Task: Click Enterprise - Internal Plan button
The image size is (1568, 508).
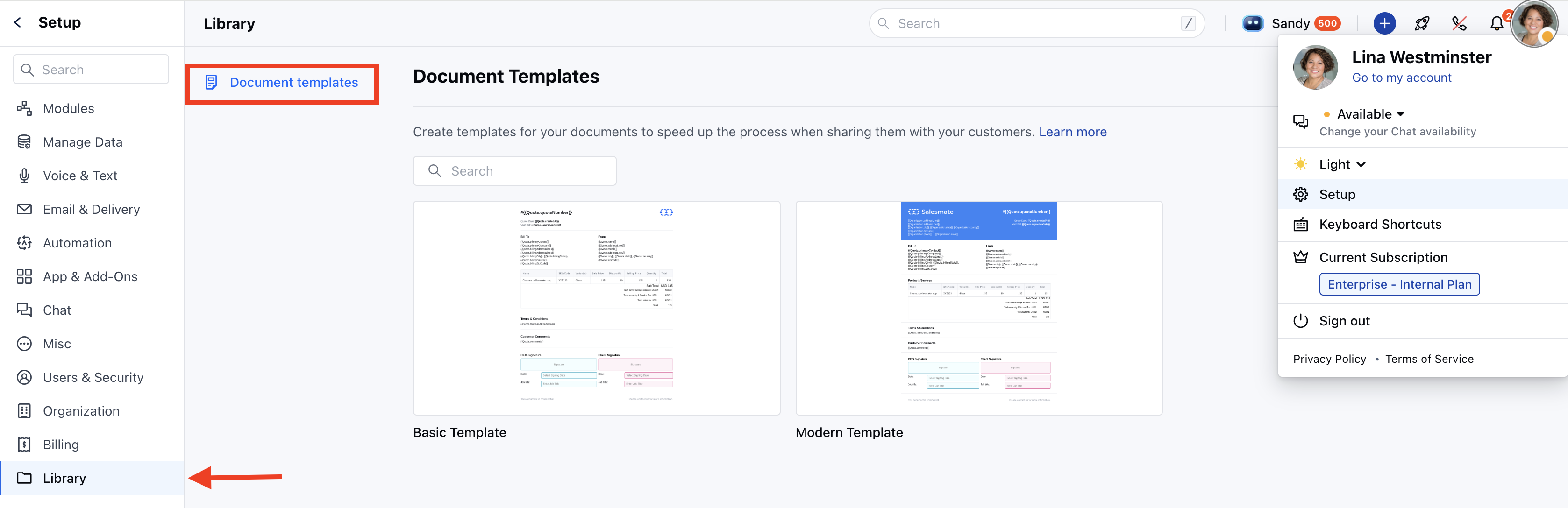Action: (1399, 285)
